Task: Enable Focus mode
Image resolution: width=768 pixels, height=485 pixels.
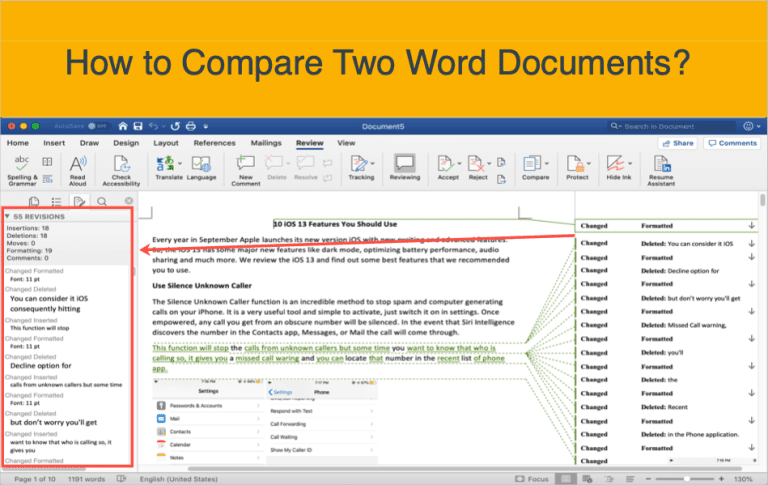Action: point(532,479)
